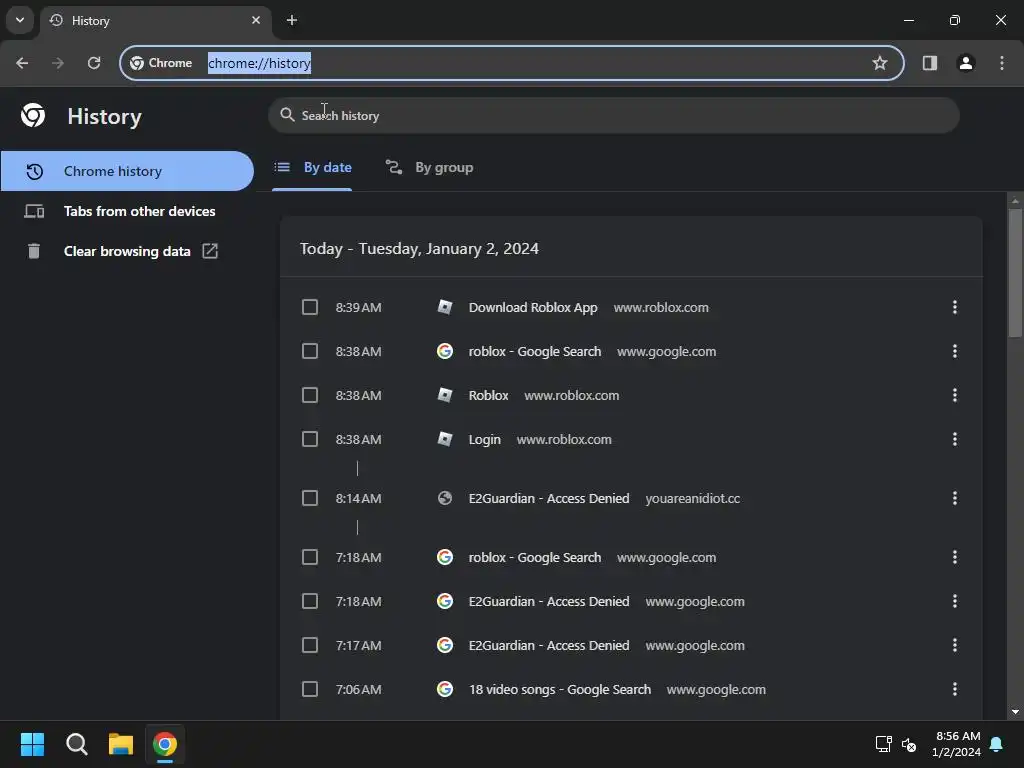This screenshot has width=1024, height=768.
Task: Check the 7:18 AM E2Guardian entry checkbox
Action: pos(310,601)
